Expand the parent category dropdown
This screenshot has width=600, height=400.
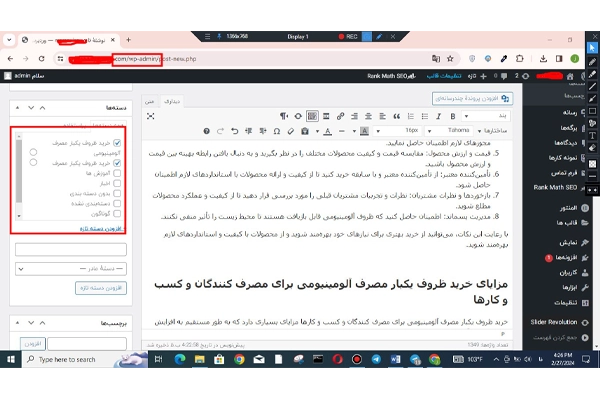(x=71, y=269)
